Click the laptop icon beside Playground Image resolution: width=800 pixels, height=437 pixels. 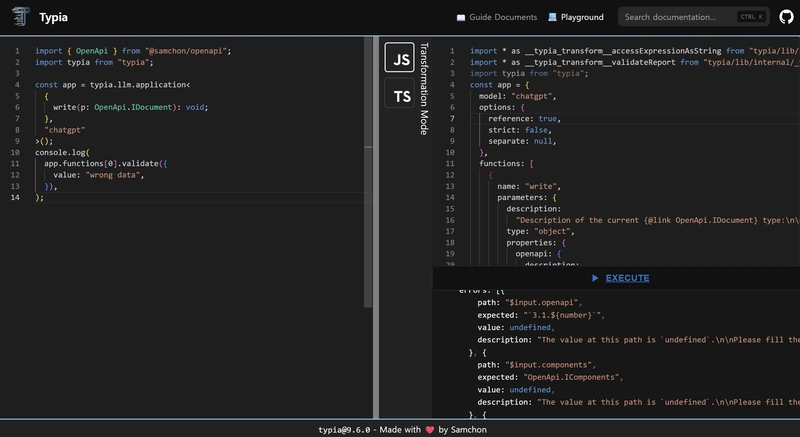point(553,17)
